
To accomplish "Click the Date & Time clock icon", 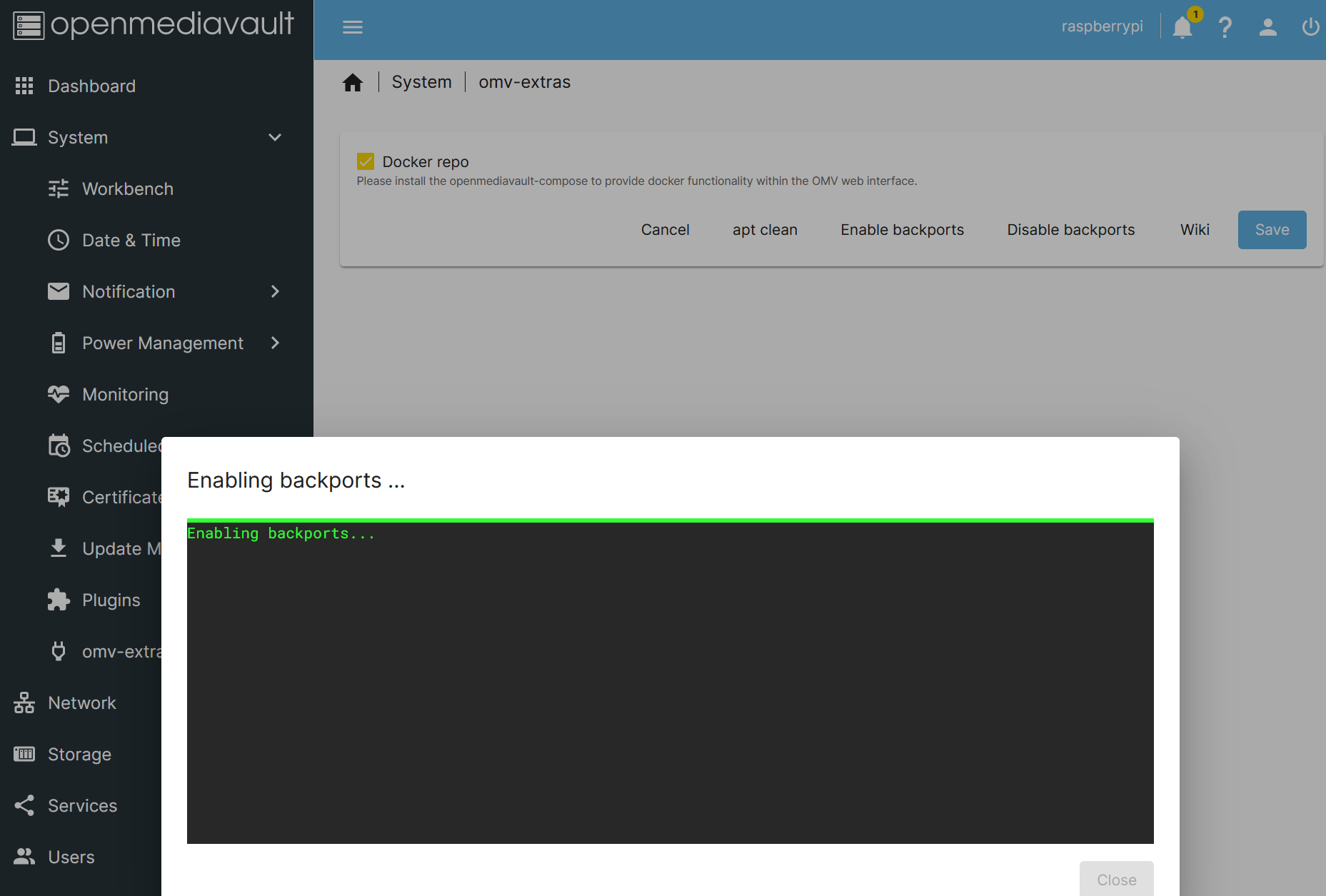I will point(58,240).
